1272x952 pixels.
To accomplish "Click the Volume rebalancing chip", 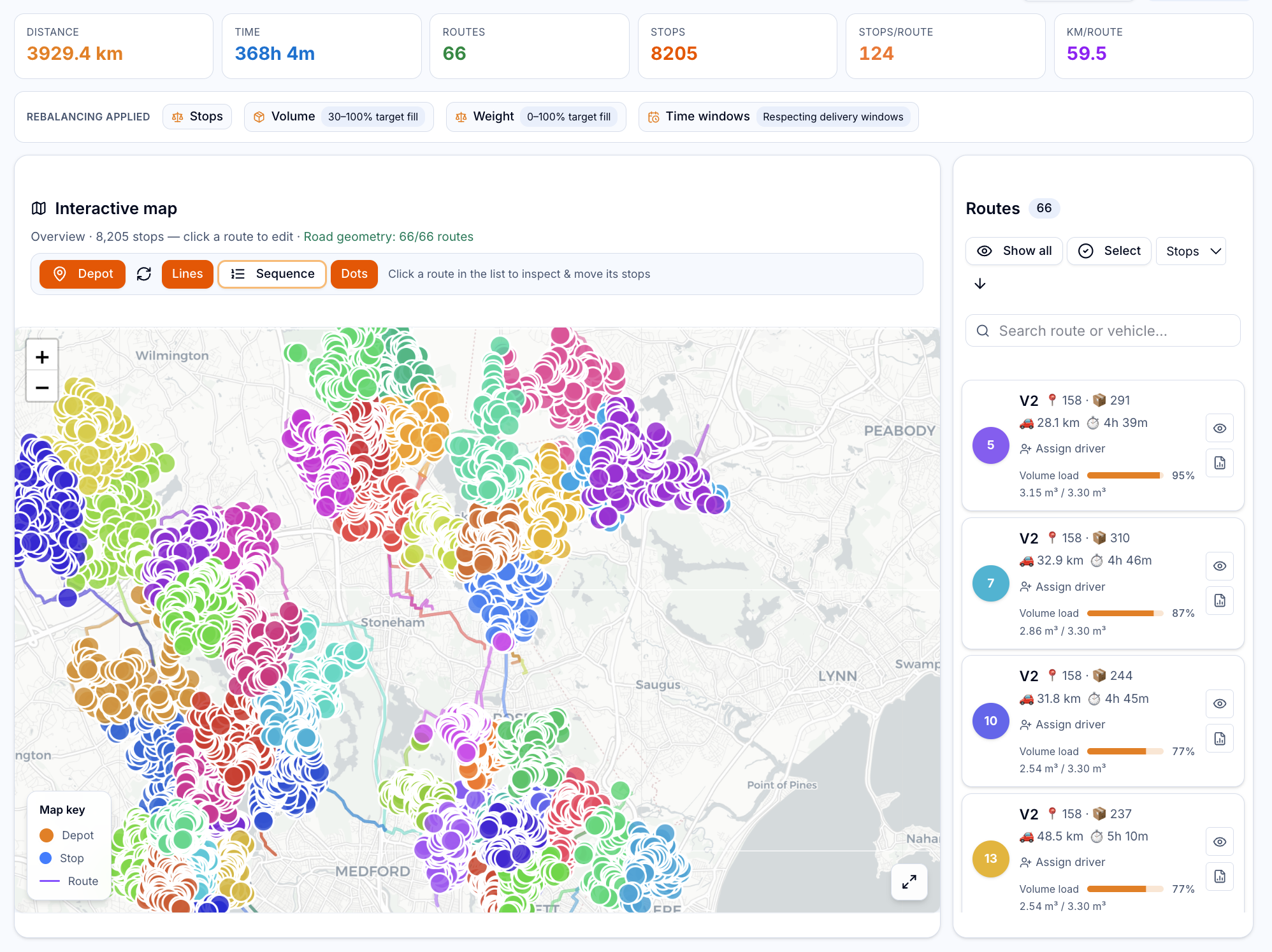I will click(x=339, y=117).
